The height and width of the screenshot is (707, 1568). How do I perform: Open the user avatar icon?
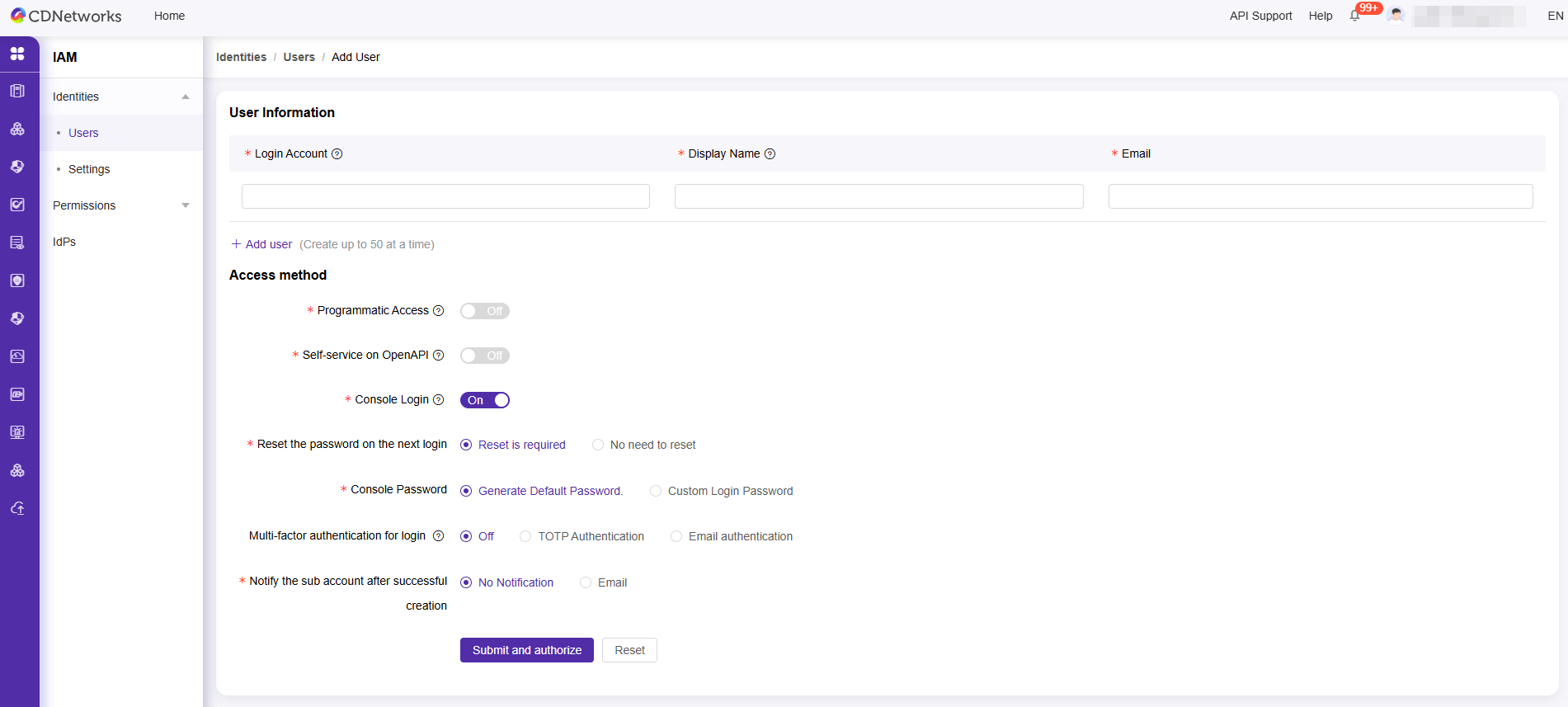pyautogui.click(x=1396, y=16)
